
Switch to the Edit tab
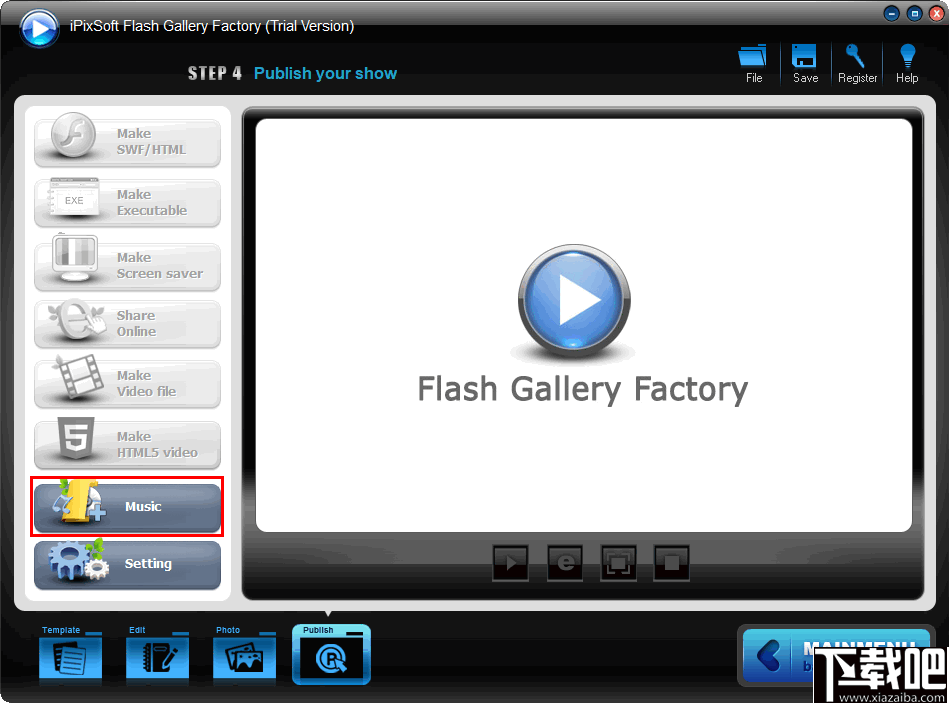[x=157, y=655]
